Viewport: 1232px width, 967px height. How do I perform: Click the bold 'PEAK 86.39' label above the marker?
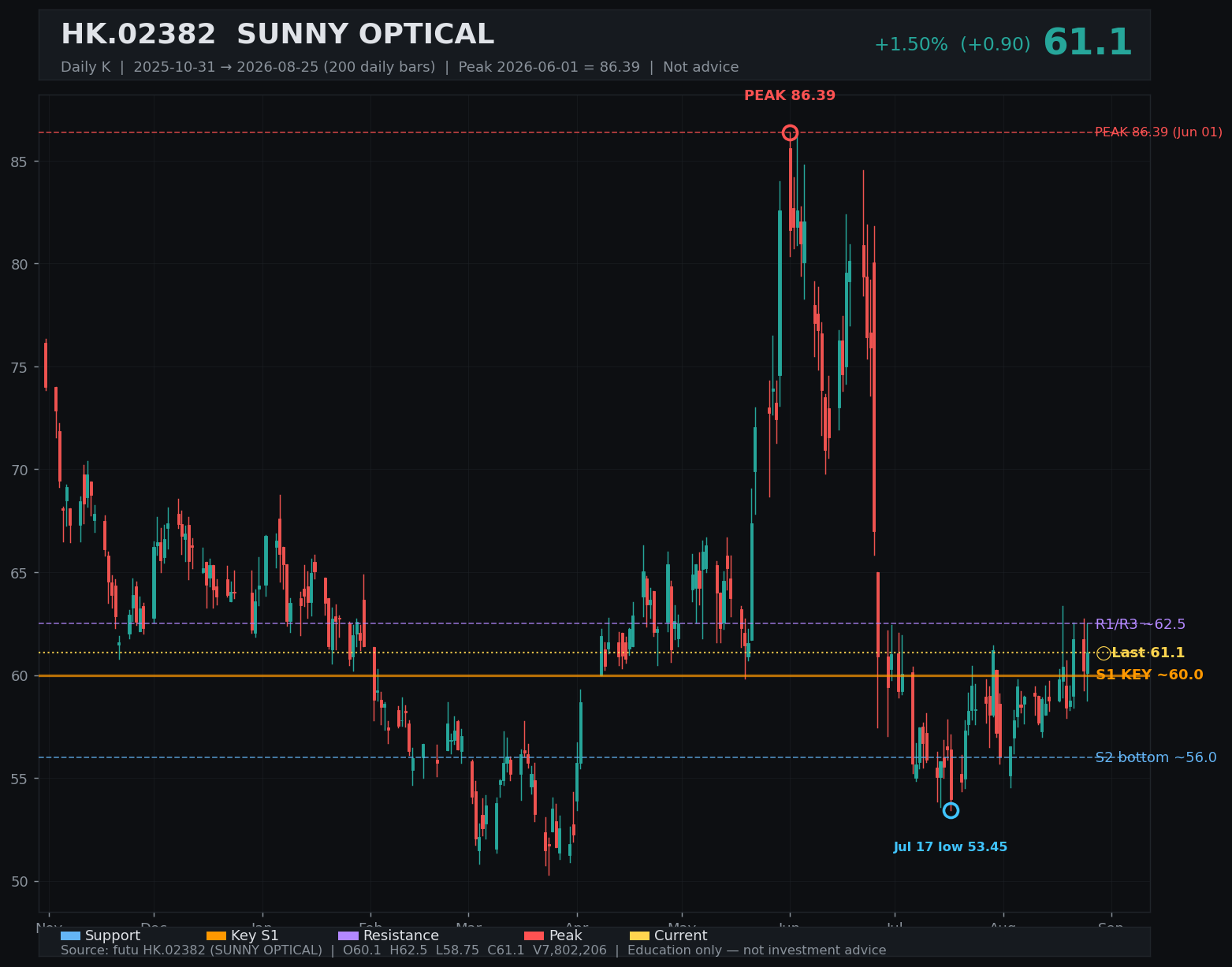[x=790, y=95]
